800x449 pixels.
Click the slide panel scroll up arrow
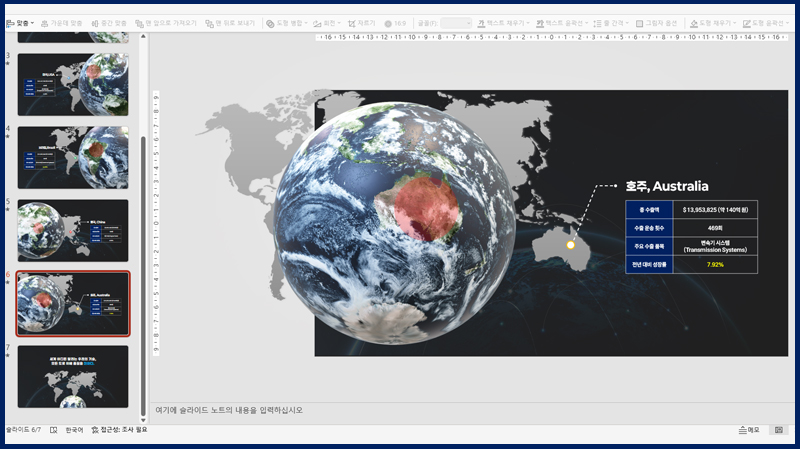pos(143,37)
